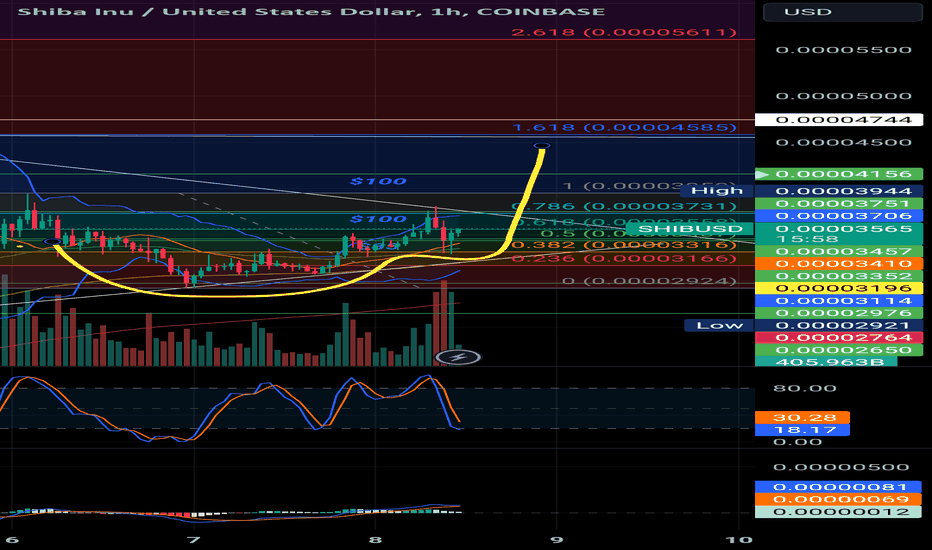The width and height of the screenshot is (932, 550).
Task: Click the yellow 0.00003196 price label
Action: coord(839,288)
